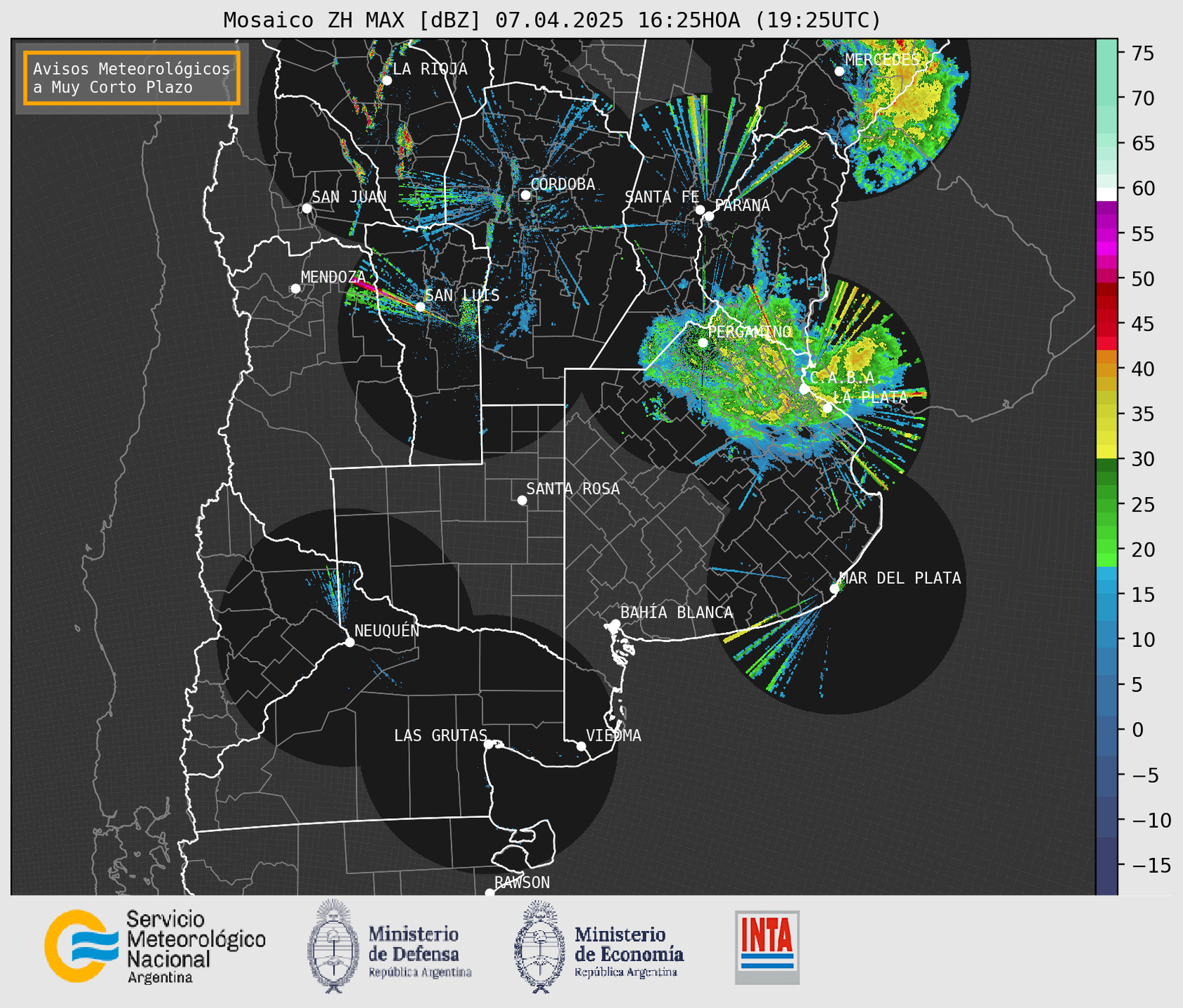
Task: Click the INTA logo
Action: coord(767,947)
